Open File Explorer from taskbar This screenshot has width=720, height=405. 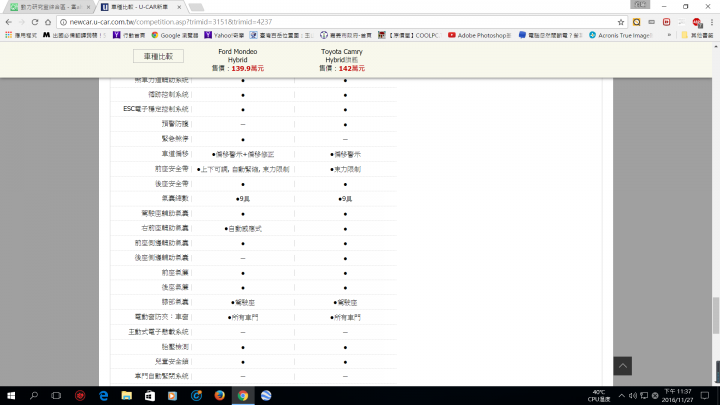(127, 395)
